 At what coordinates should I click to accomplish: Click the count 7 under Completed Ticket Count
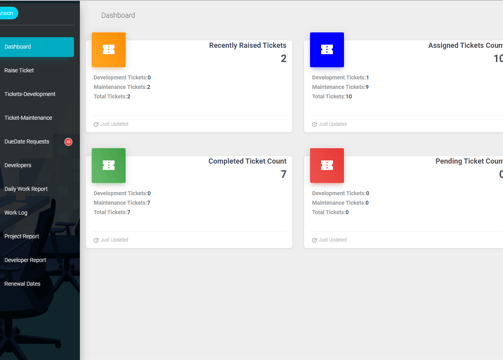(283, 174)
